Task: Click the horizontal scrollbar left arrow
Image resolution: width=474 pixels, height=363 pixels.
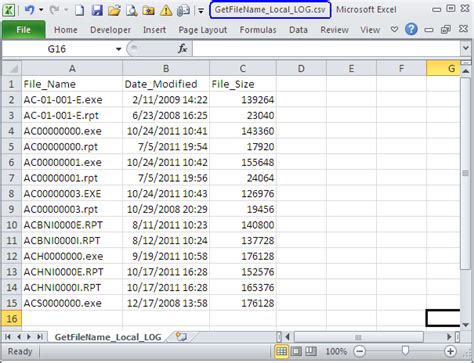Action: pos(288,337)
